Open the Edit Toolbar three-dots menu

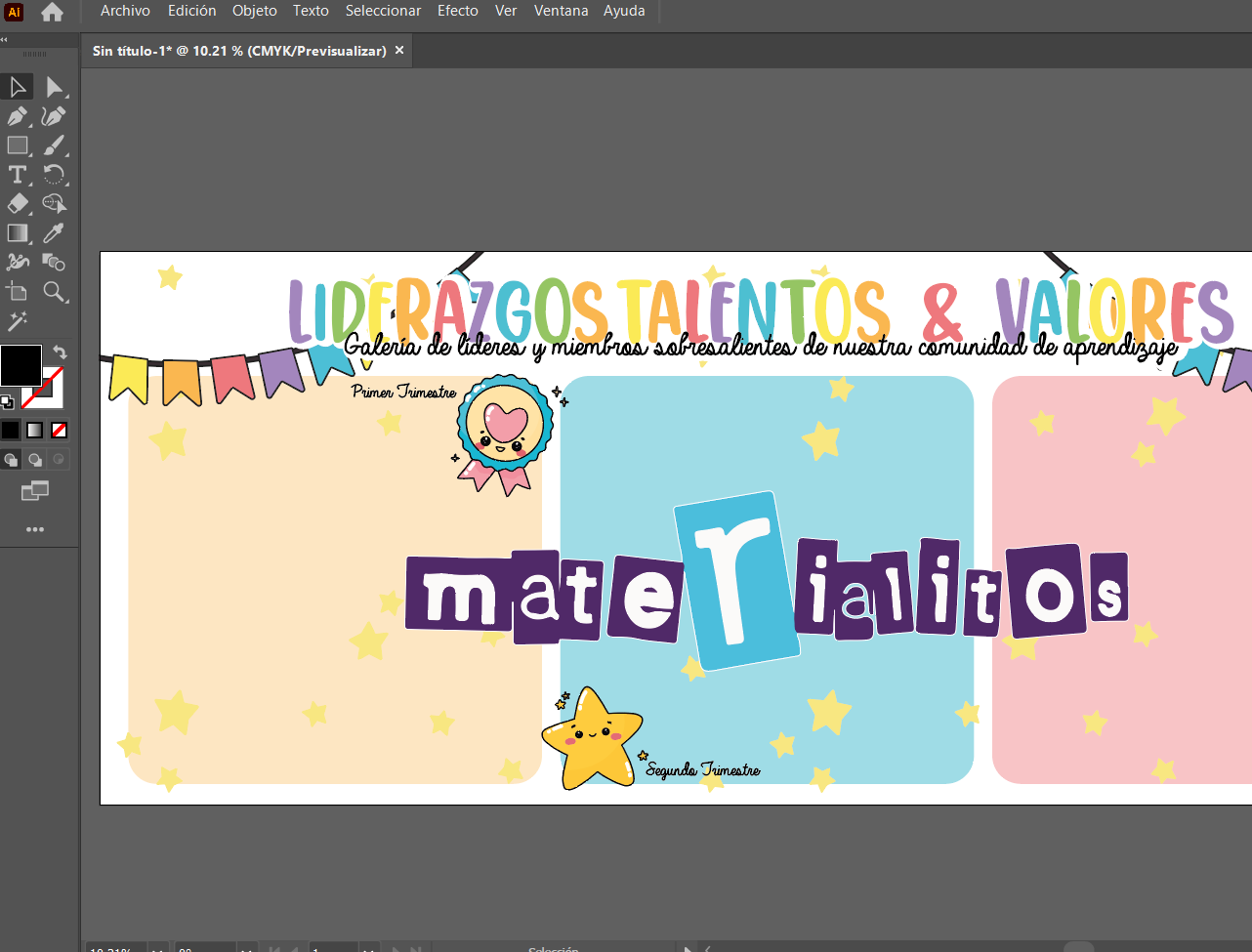(x=35, y=529)
